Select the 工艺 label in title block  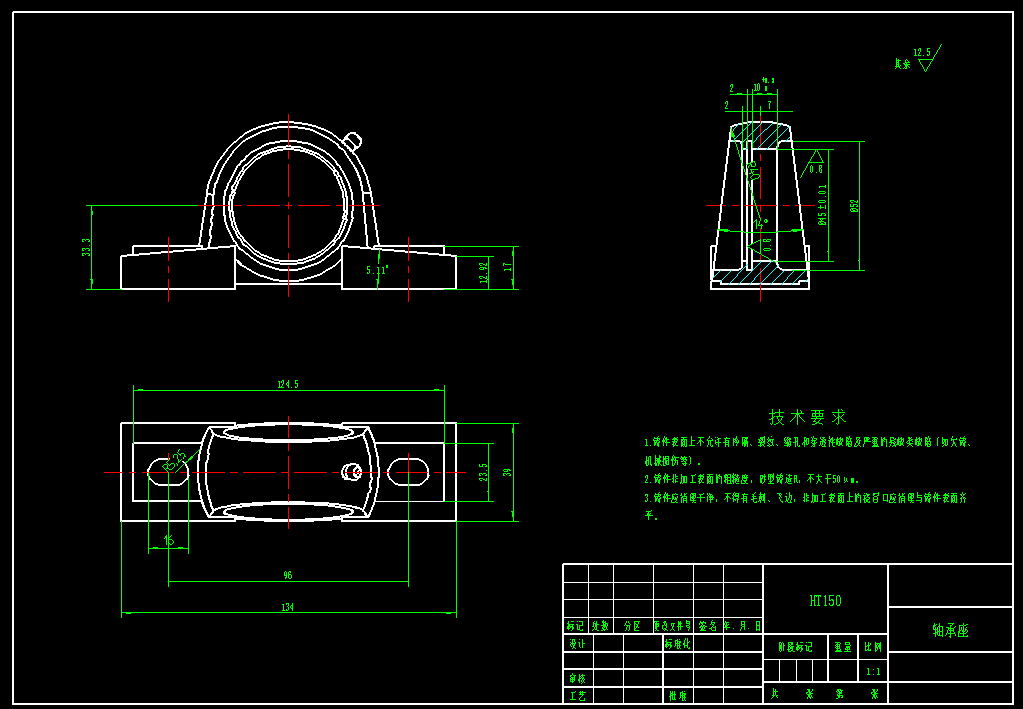[x=577, y=696]
